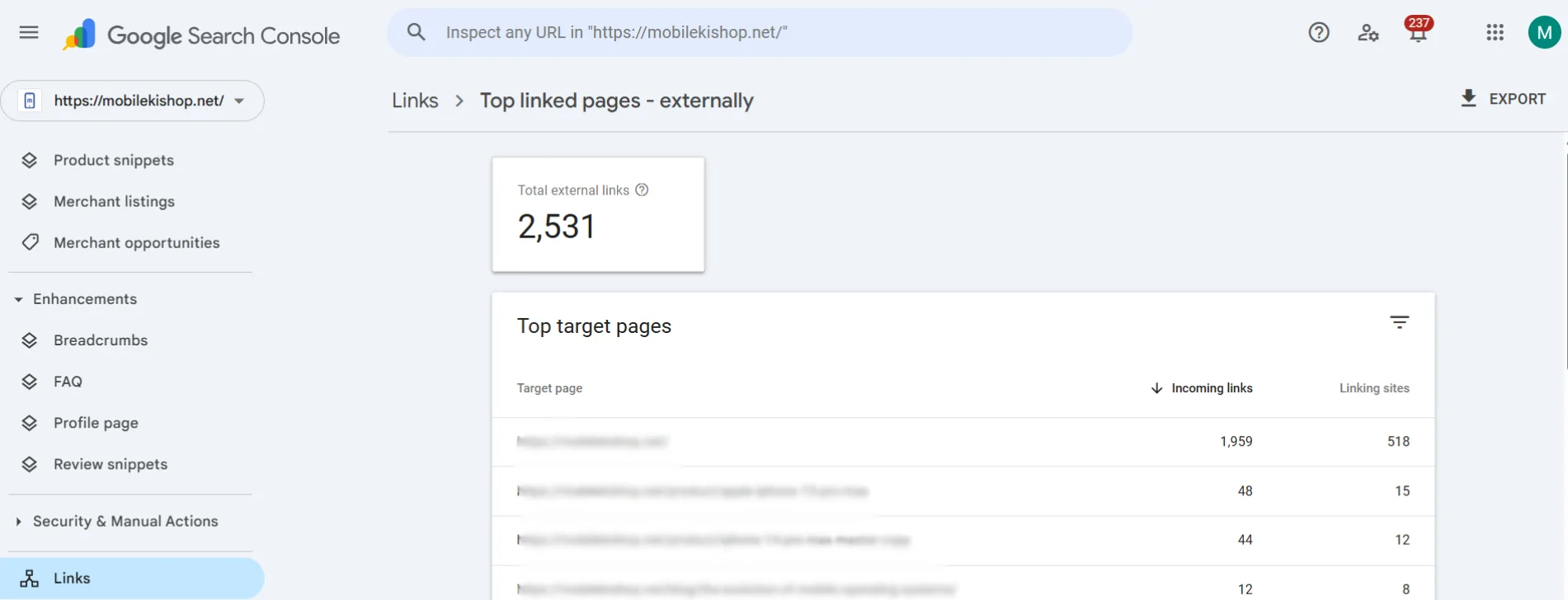Screen dimensions: 1568x600
Task: Sort table by Incoming links
Action: click(x=1212, y=387)
